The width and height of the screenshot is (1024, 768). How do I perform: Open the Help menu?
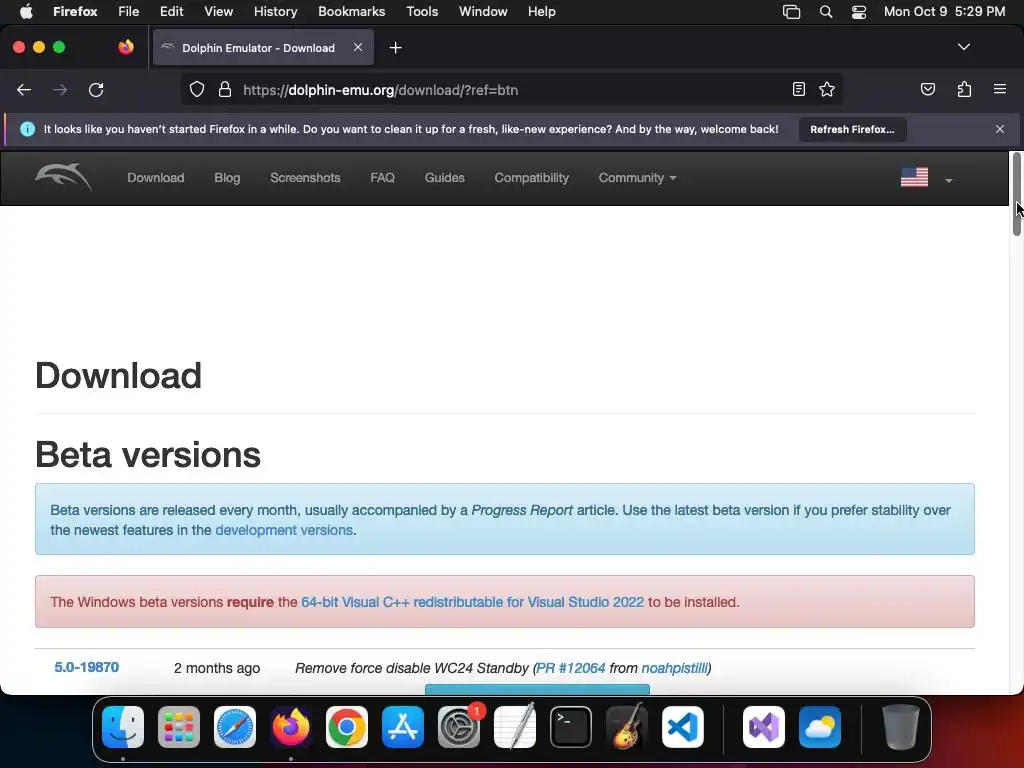click(x=541, y=12)
